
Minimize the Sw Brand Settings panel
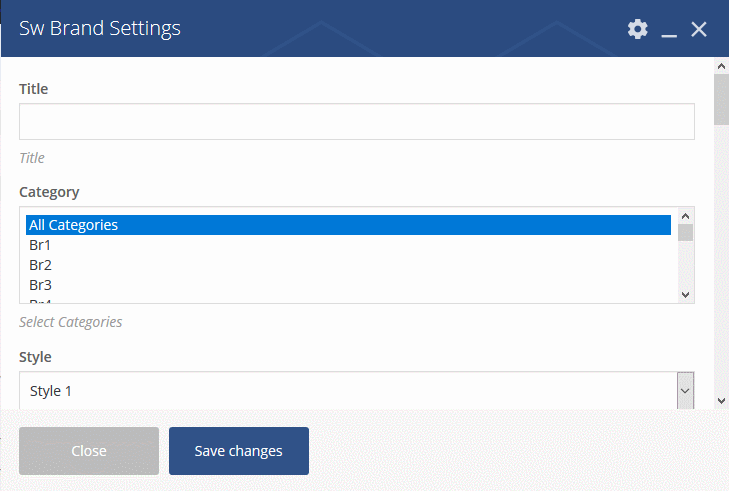[669, 30]
